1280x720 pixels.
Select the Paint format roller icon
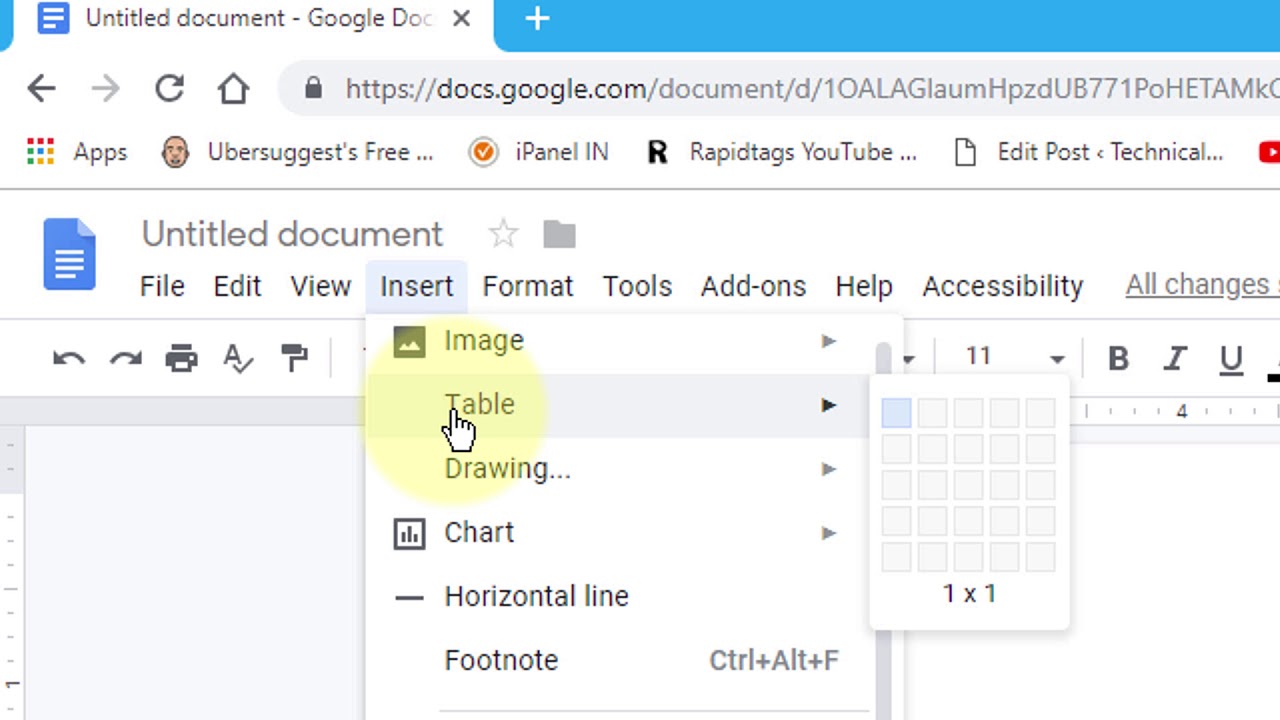(295, 358)
